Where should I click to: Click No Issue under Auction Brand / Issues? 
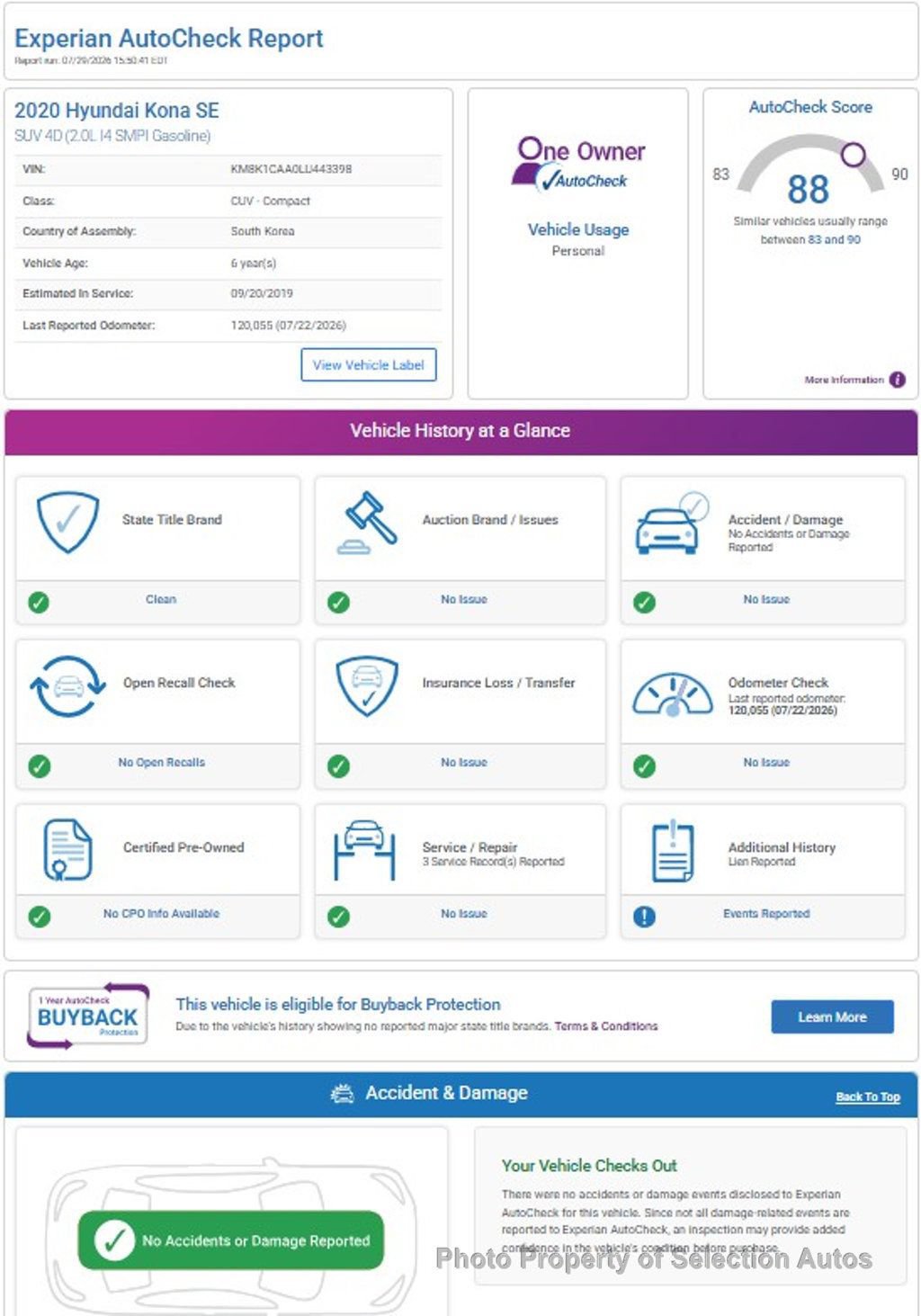tap(464, 599)
